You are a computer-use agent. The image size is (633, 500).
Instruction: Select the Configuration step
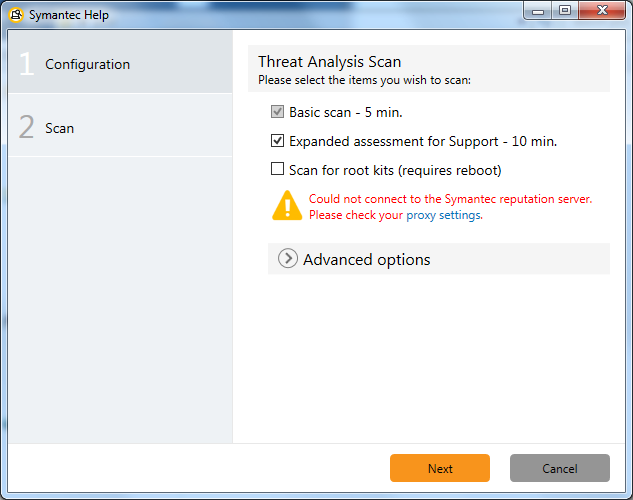pos(120,63)
